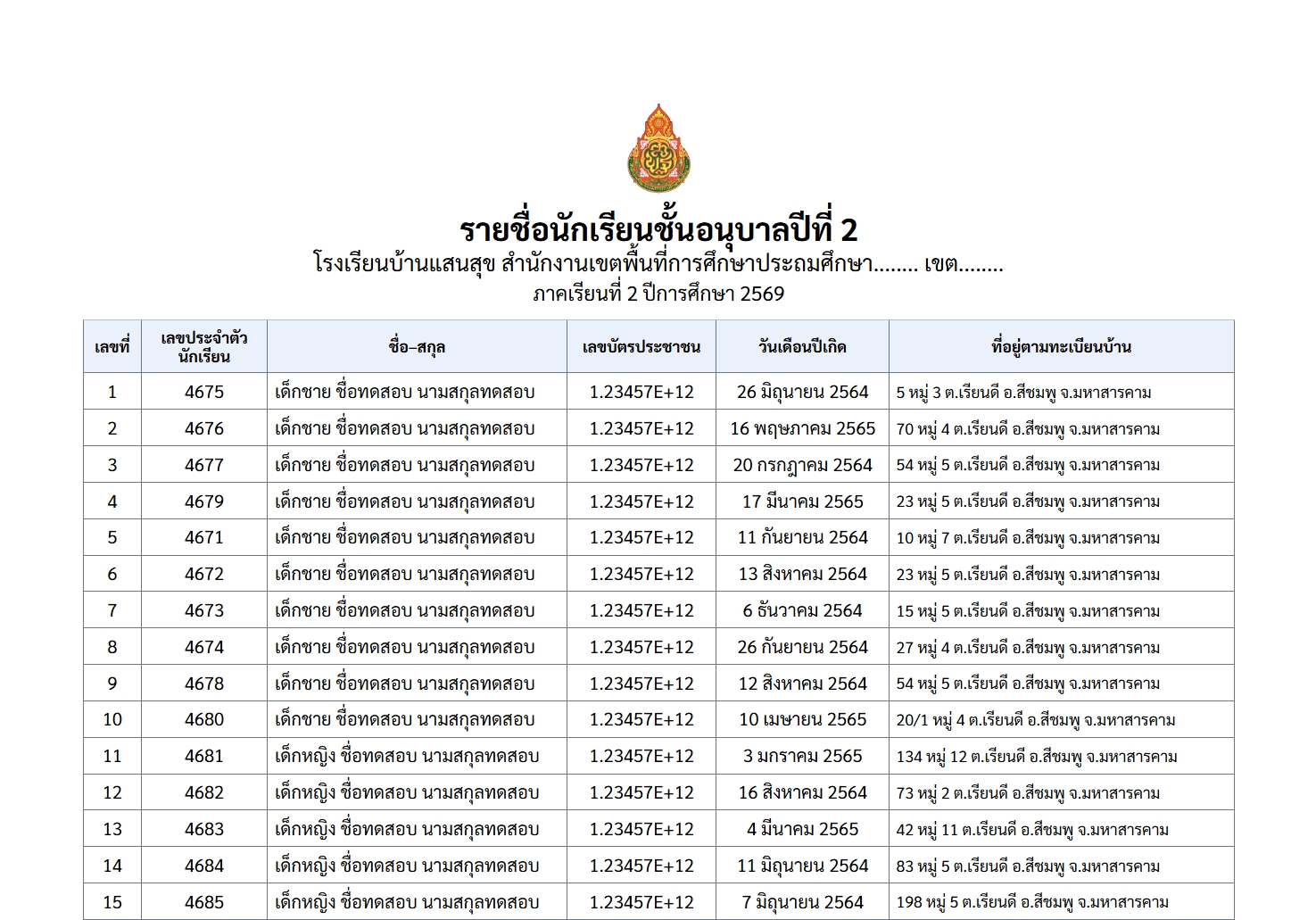The height and width of the screenshot is (920, 1316).
Task: Click student ID cell 4674
Action: tap(204, 647)
